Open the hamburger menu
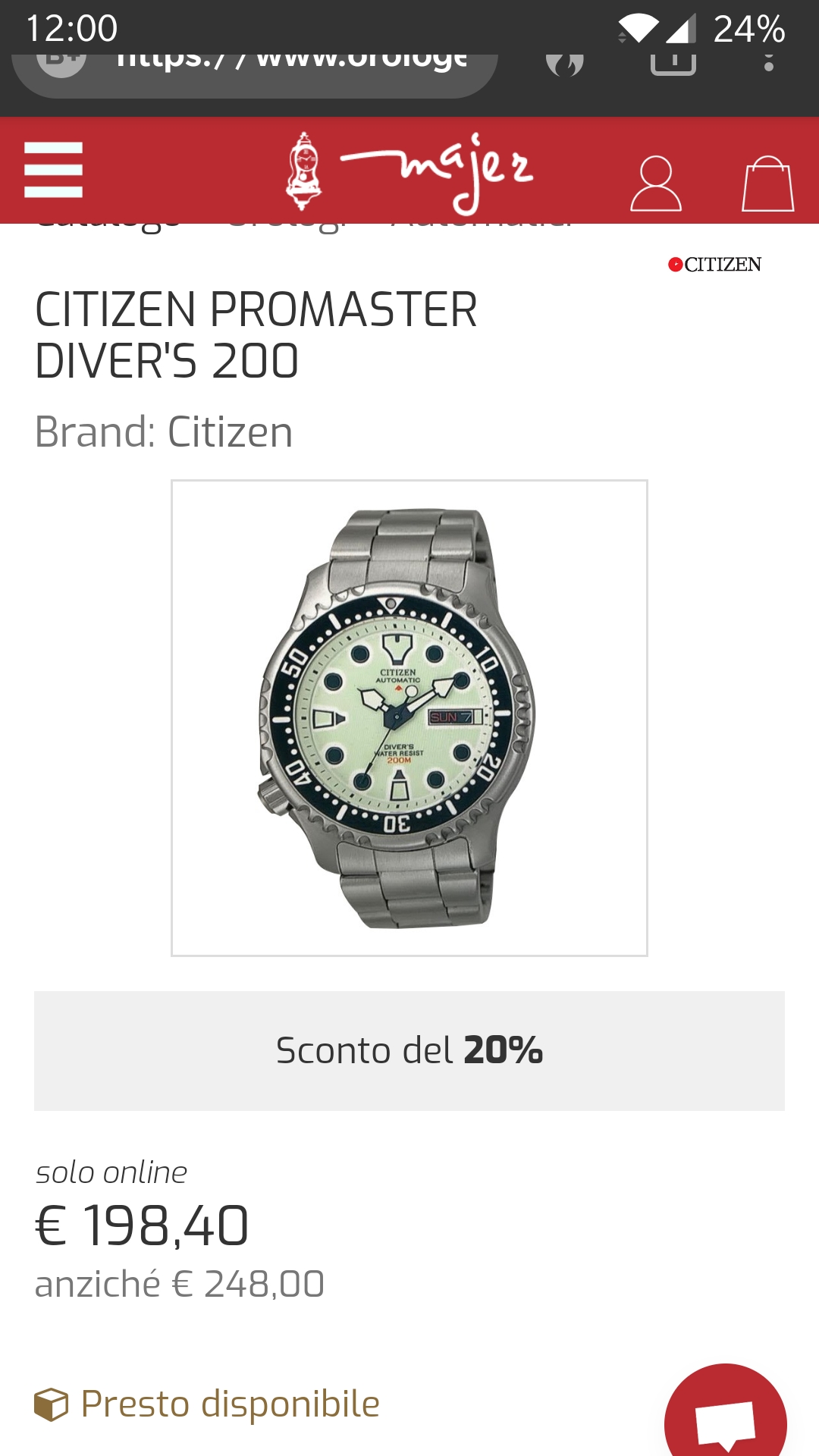Image resolution: width=819 pixels, height=1456 pixels. click(53, 170)
